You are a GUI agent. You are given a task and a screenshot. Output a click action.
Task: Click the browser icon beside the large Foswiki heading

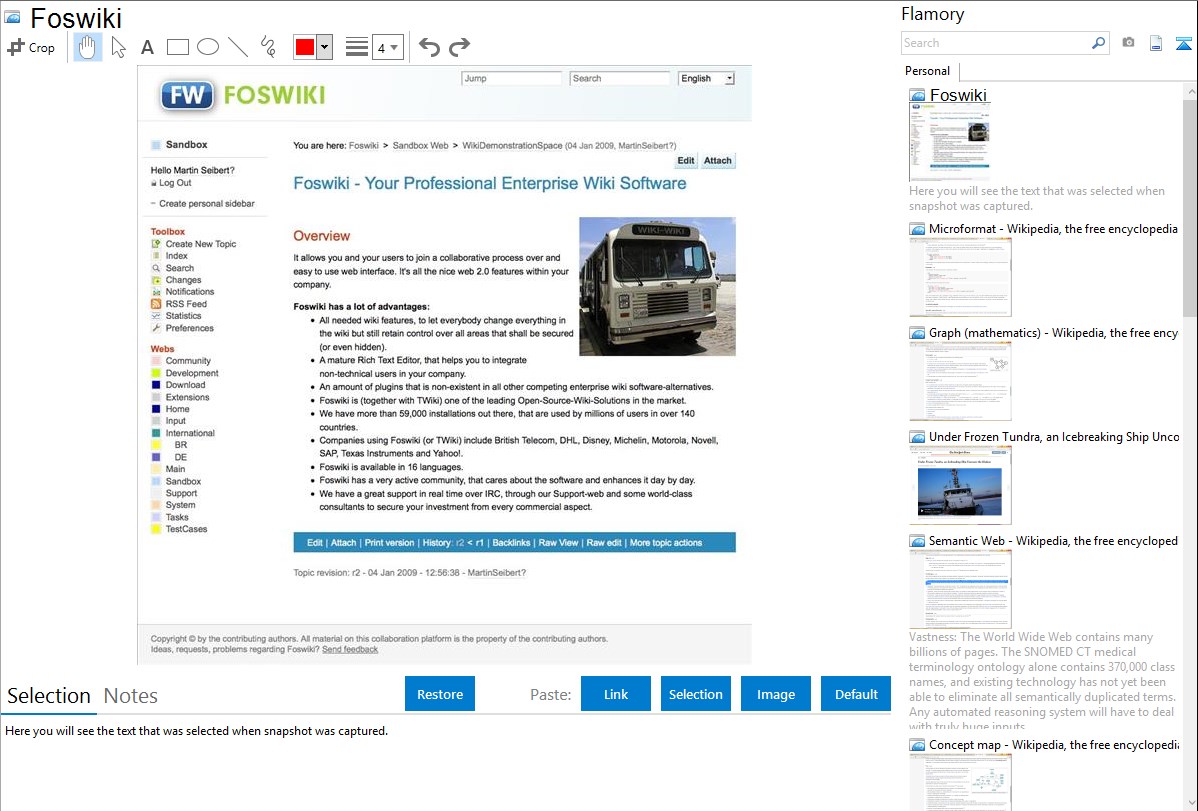pos(12,17)
